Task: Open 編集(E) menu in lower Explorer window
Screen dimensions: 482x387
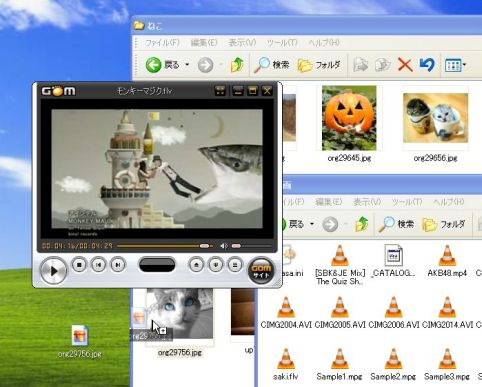Action: (328, 202)
